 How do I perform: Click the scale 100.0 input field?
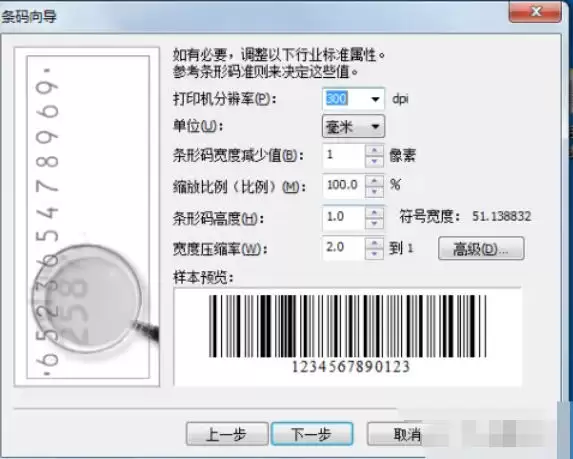point(344,186)
